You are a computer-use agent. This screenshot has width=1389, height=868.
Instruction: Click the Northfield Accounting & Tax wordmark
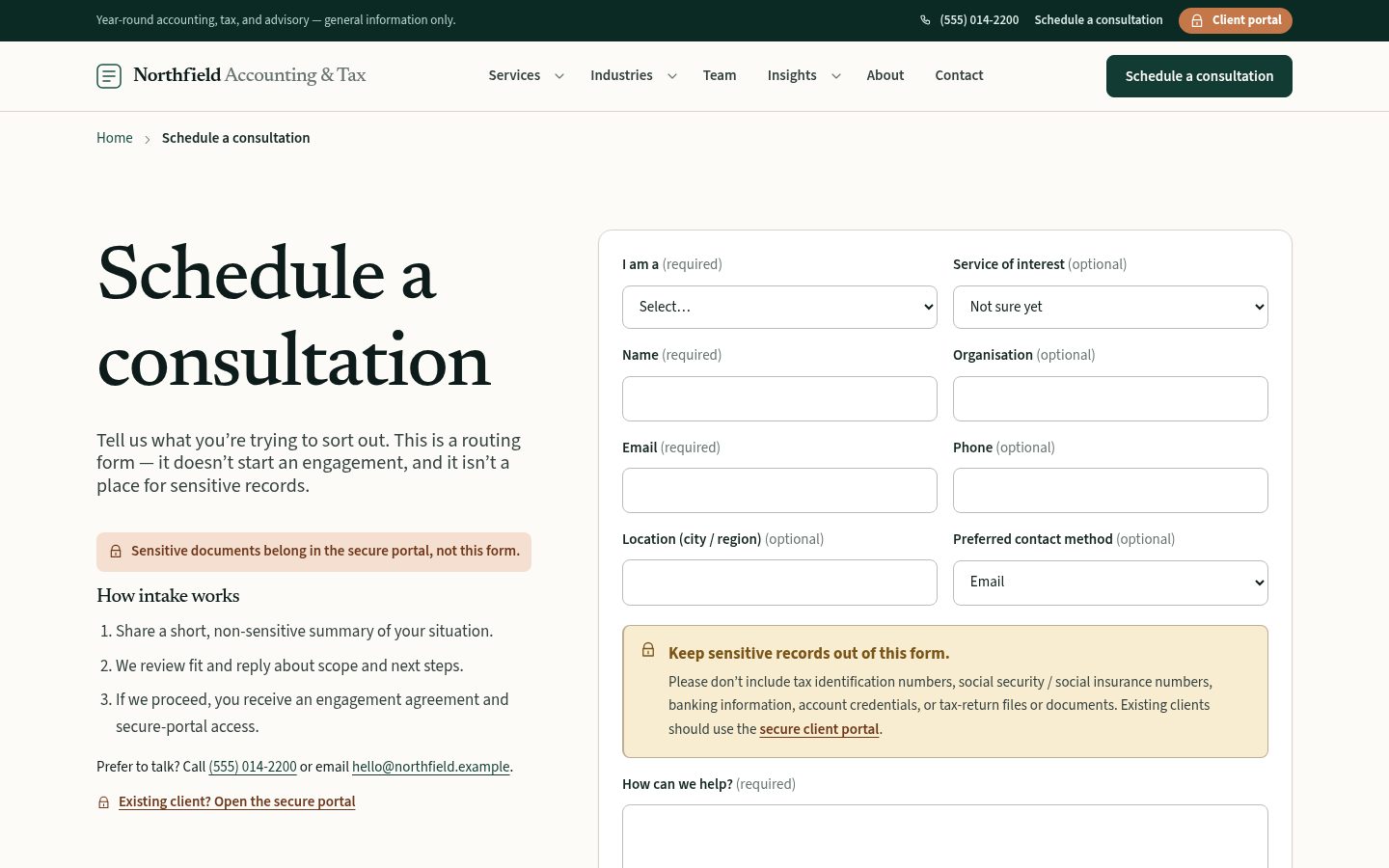tap(250, 75)
